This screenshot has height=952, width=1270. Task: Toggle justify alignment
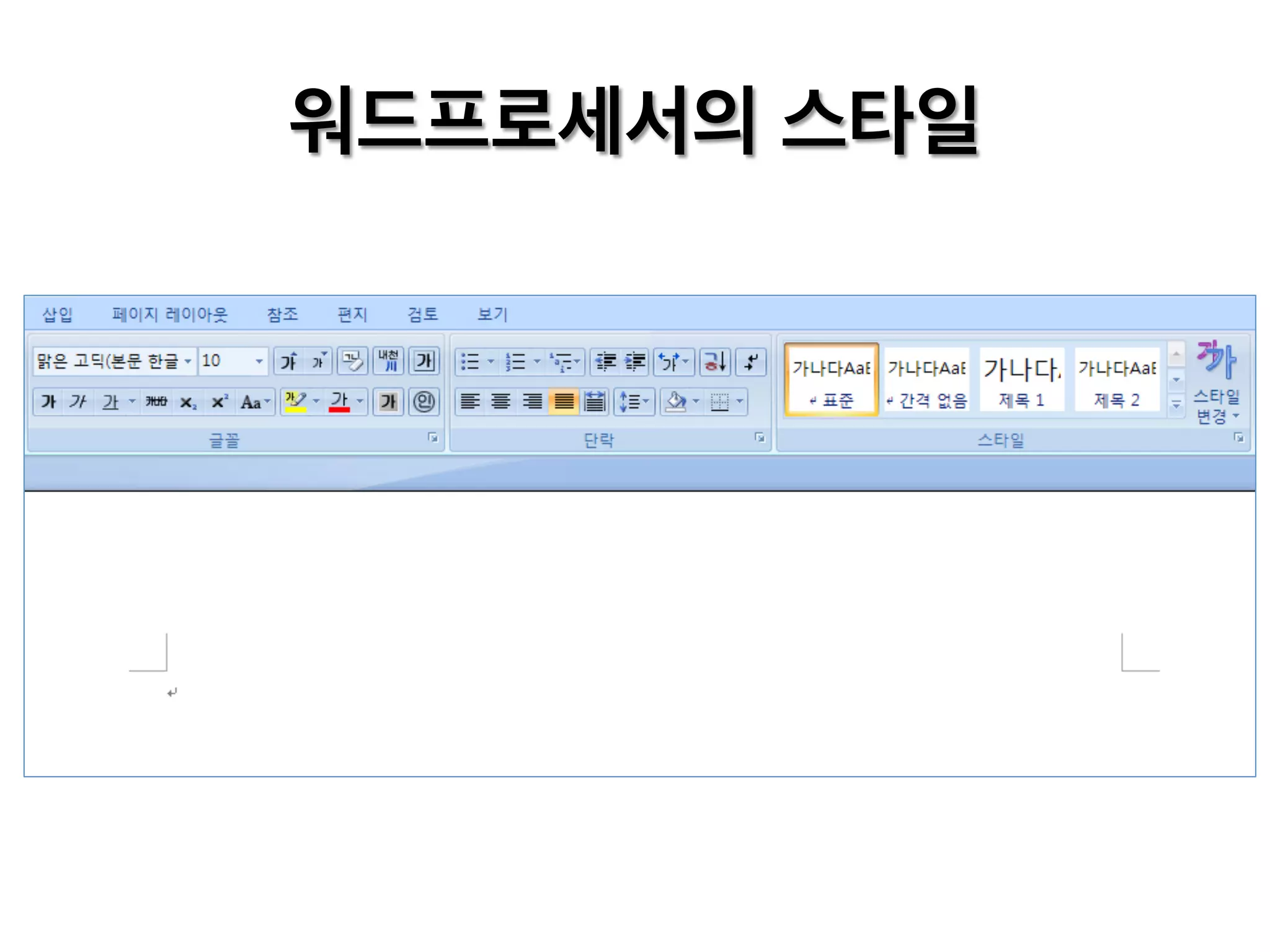(563, 402)
